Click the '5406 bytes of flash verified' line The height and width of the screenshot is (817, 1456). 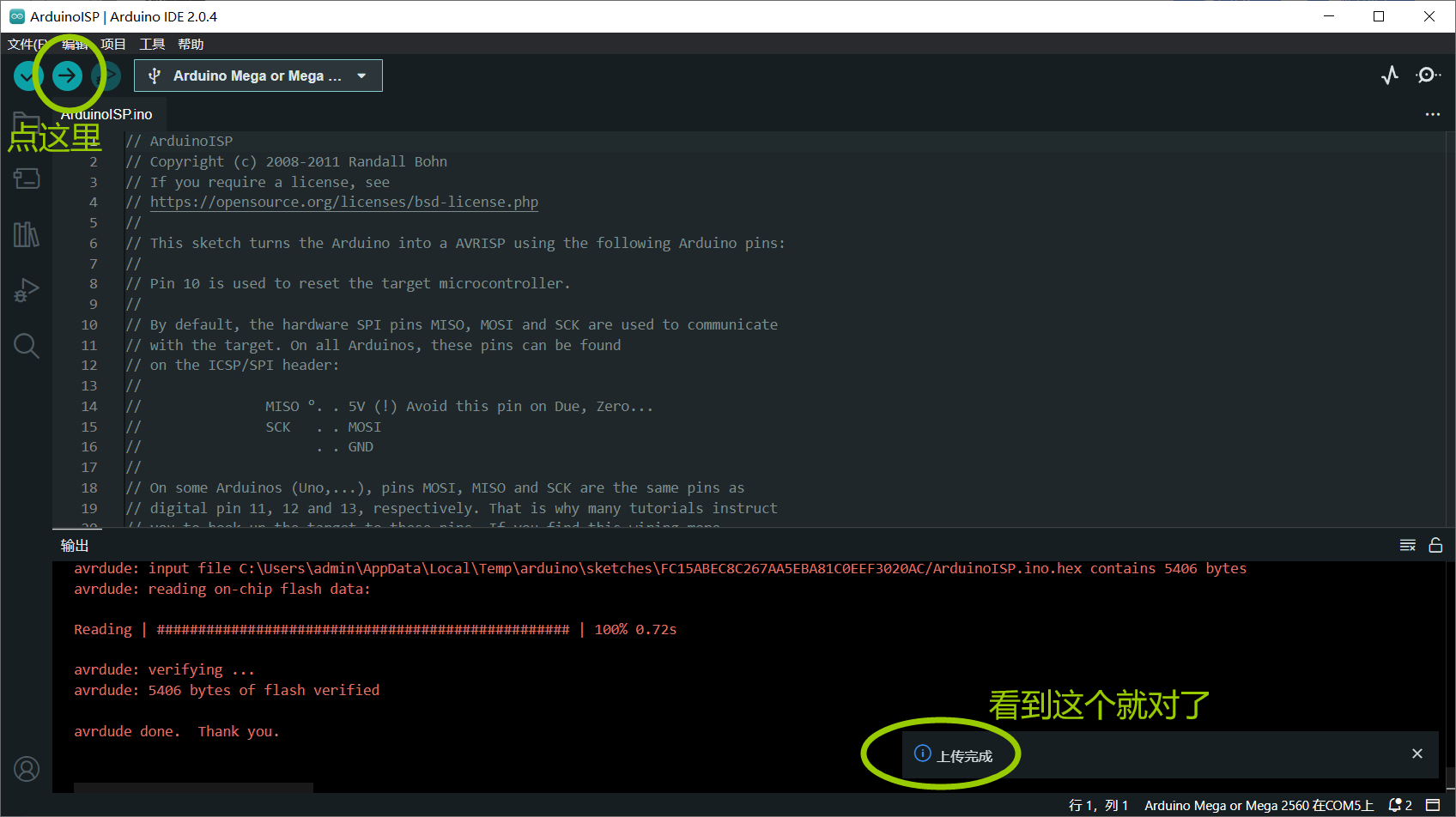227,691
